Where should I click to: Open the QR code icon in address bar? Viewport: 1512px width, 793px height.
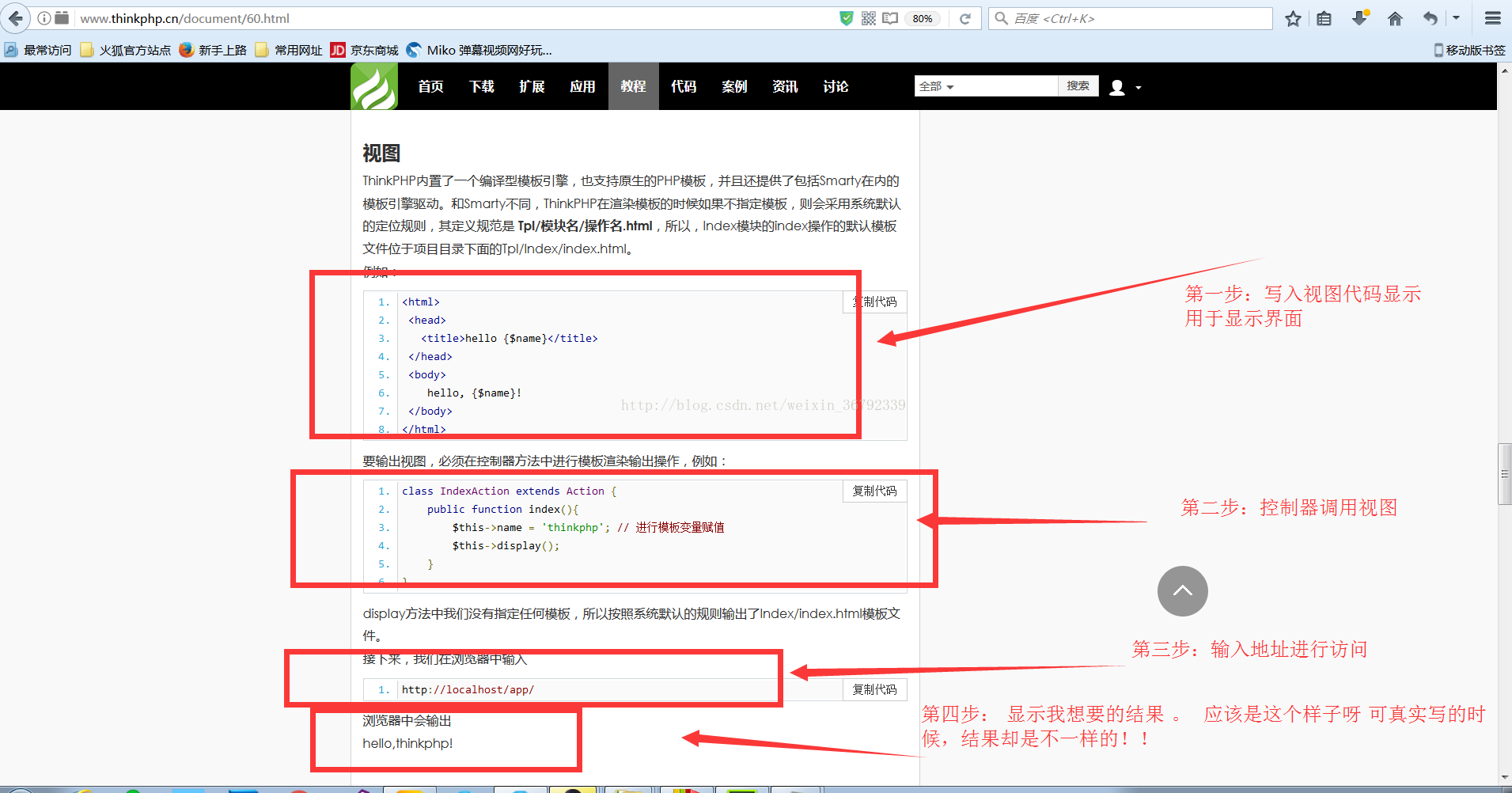pyautogui.click(x=869, y=18)
